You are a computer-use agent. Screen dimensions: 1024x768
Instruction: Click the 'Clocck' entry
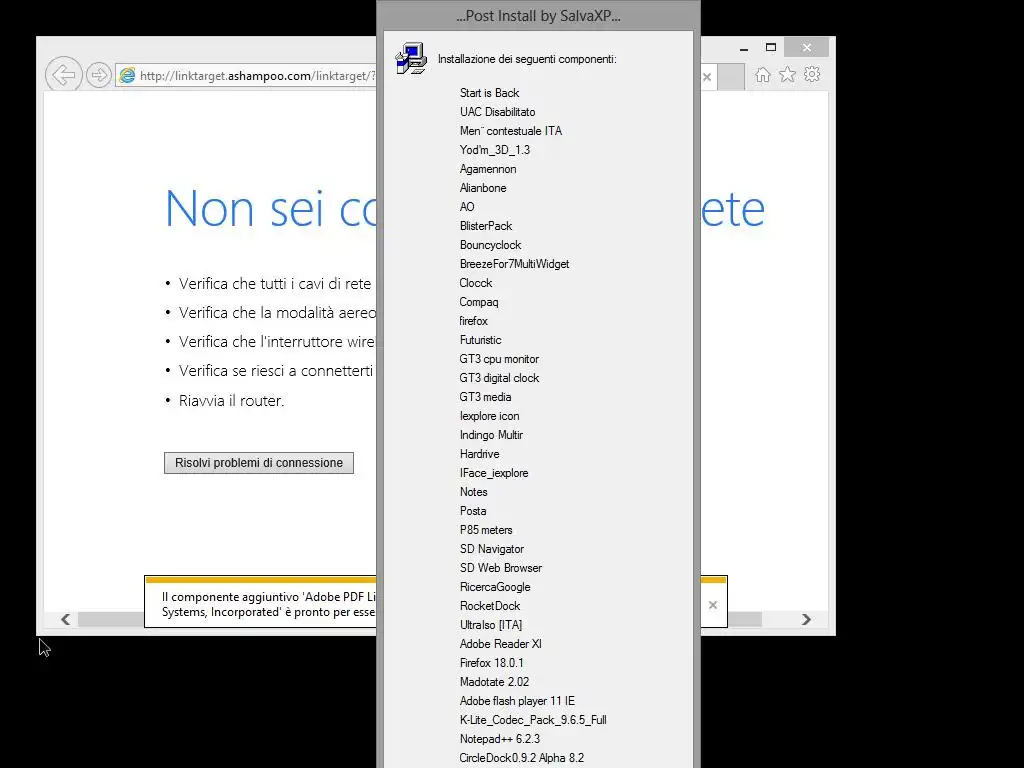point(475,283)
